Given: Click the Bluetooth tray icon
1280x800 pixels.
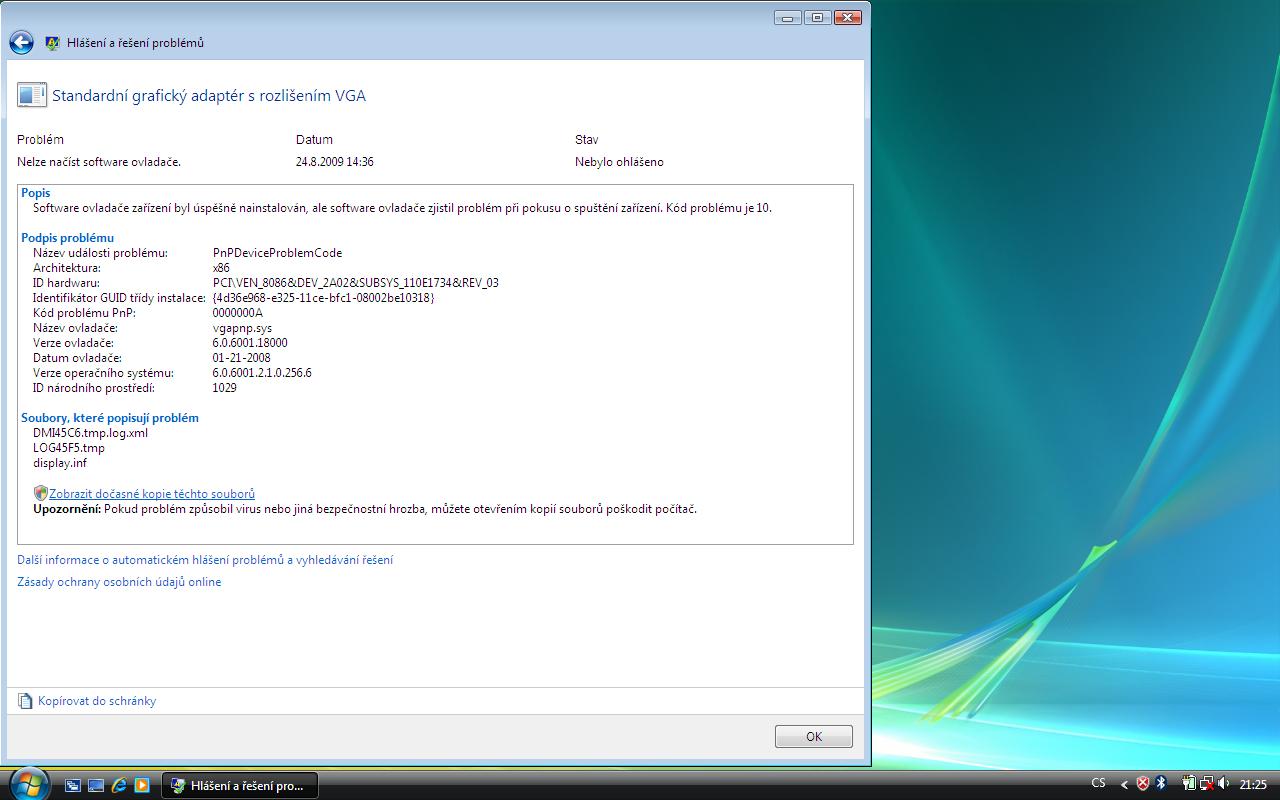Looking at the screenshot, I should [x=1161, y=784].
